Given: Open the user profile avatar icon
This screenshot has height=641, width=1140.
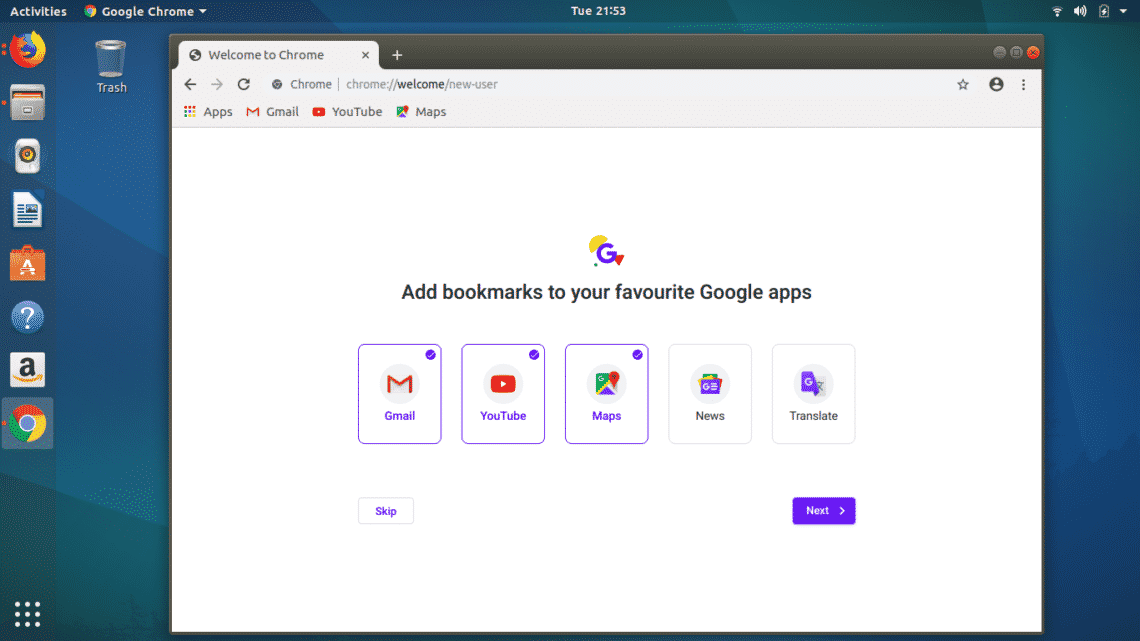Looking at the screenshot, I should click(996, 85).
